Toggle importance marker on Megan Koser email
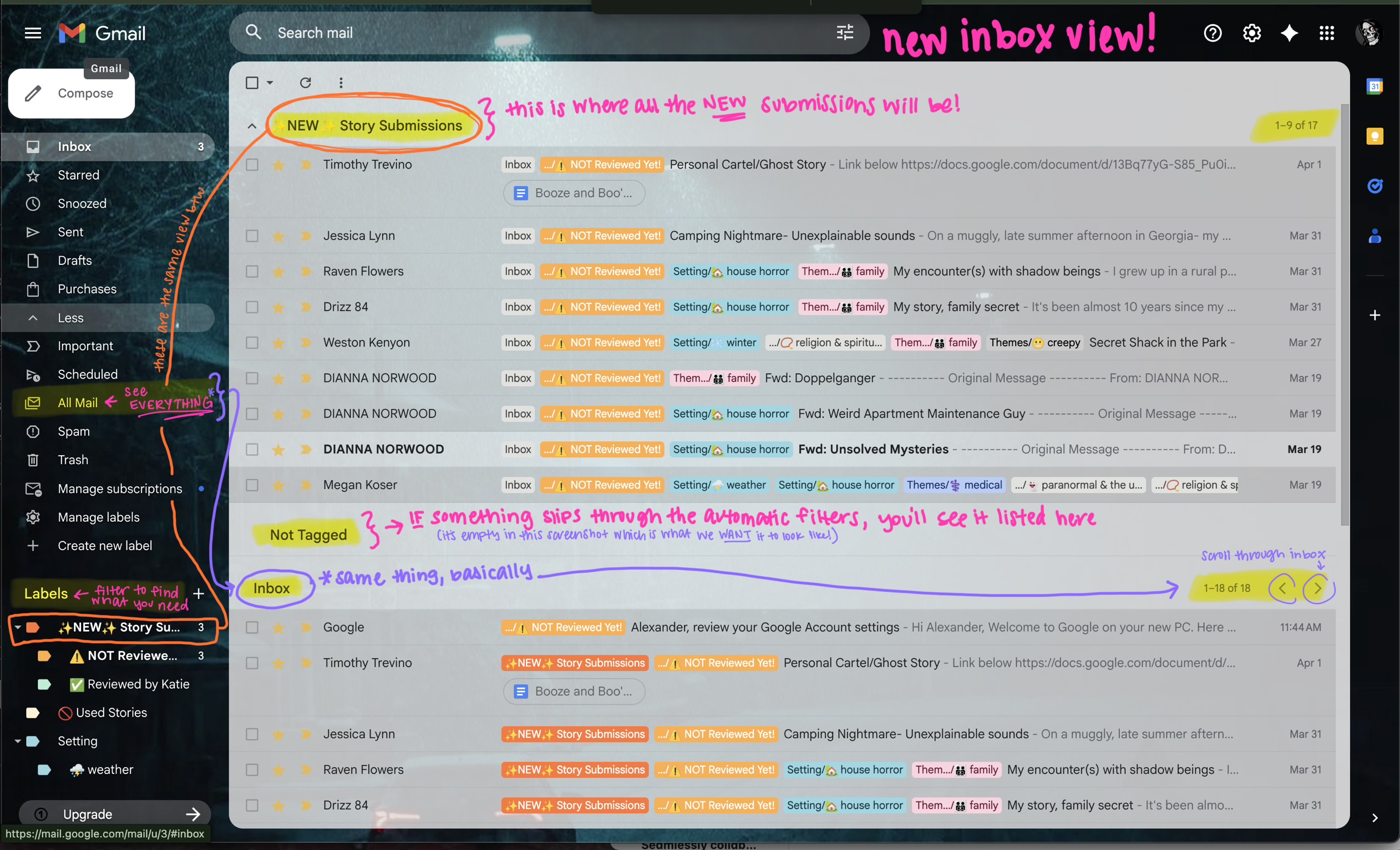This screenshot has height=850, width=1400. click(x=306, y=485)
